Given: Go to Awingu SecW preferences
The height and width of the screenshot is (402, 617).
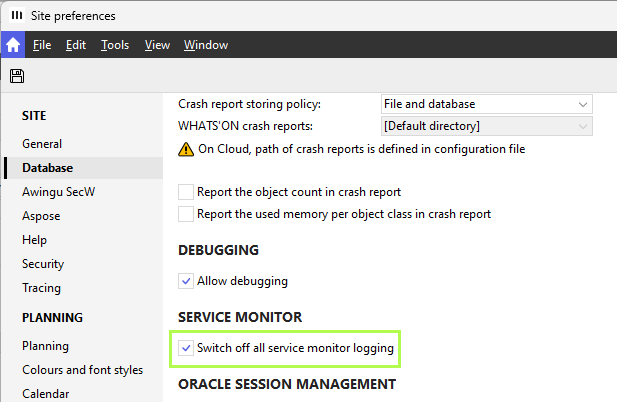Looking at the screenshot, I should tap(58, 192).
